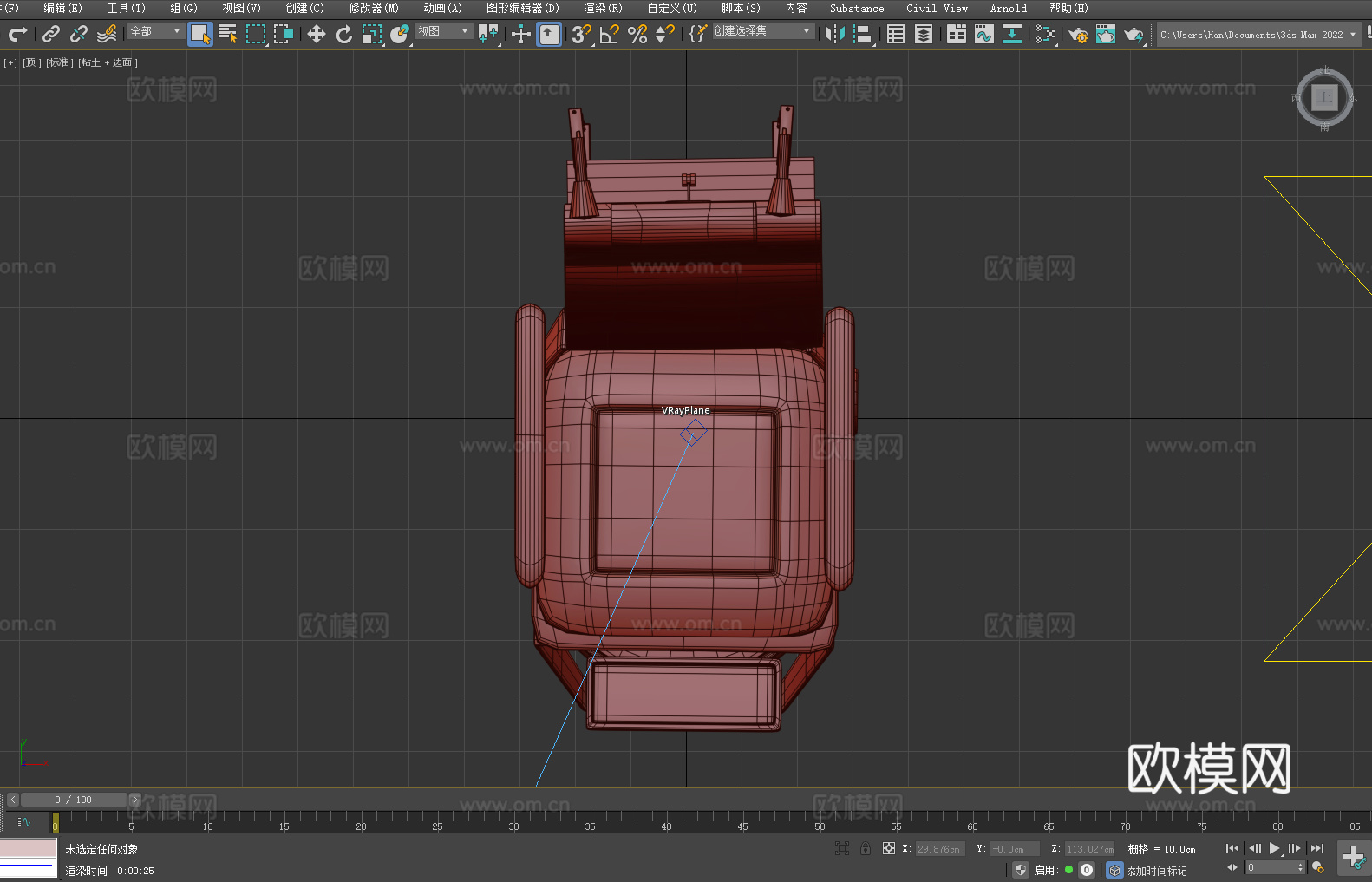Screen dimensions: 1372x882
Task: Select the Rotate tool
Action: [x=344, y=34]
